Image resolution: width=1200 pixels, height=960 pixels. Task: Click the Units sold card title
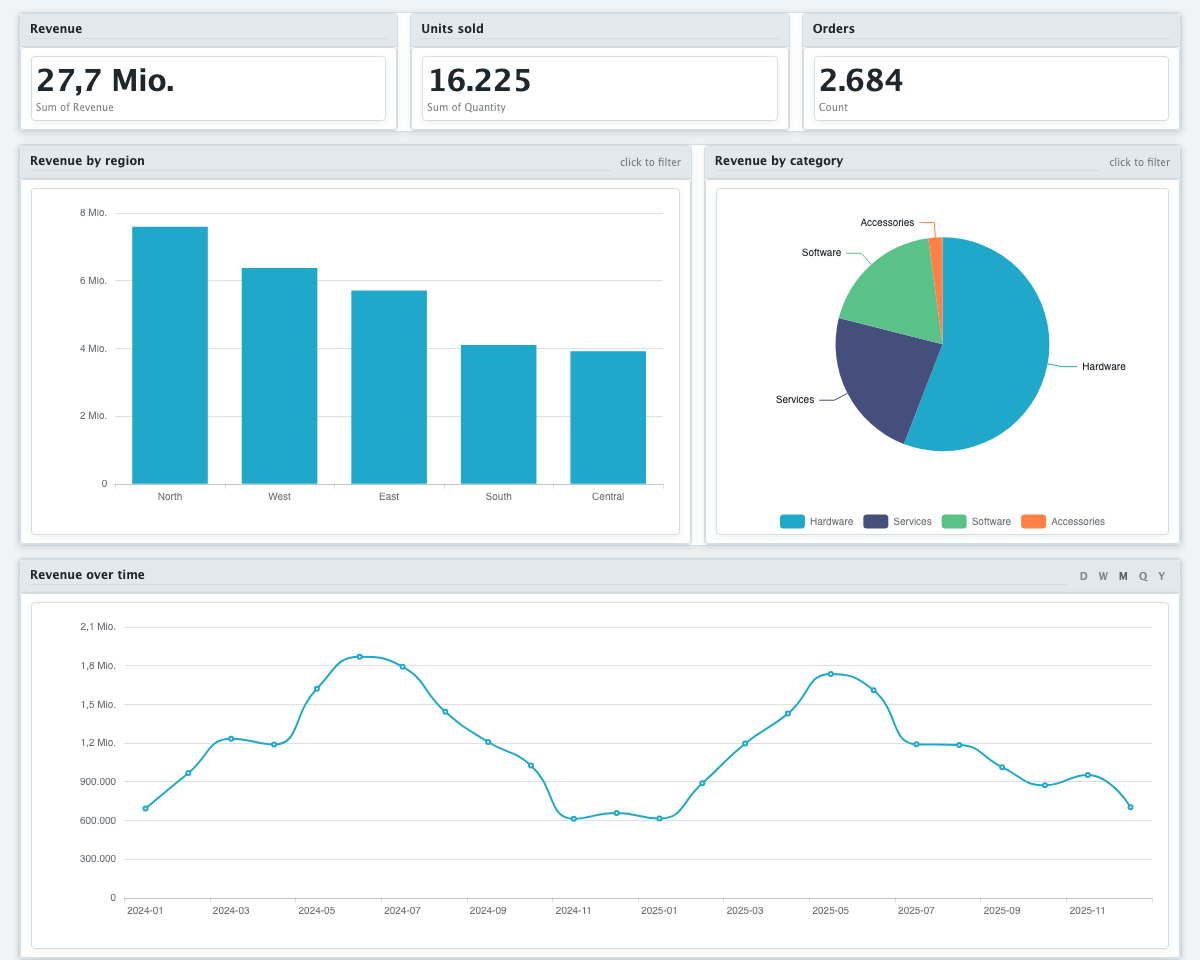coord(452,29)
